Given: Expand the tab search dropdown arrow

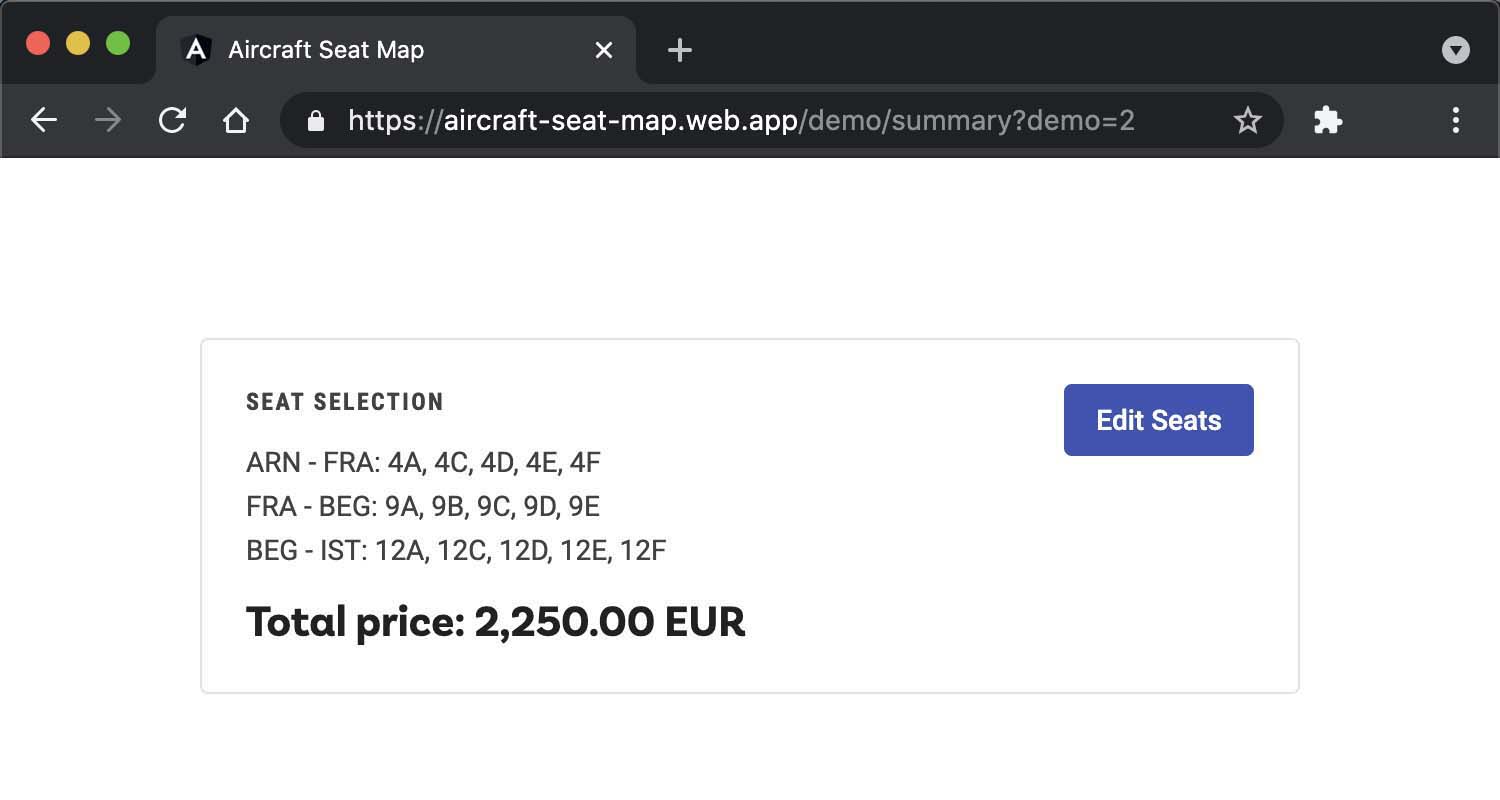Looking at the screenshot, I should [1455, 50].
